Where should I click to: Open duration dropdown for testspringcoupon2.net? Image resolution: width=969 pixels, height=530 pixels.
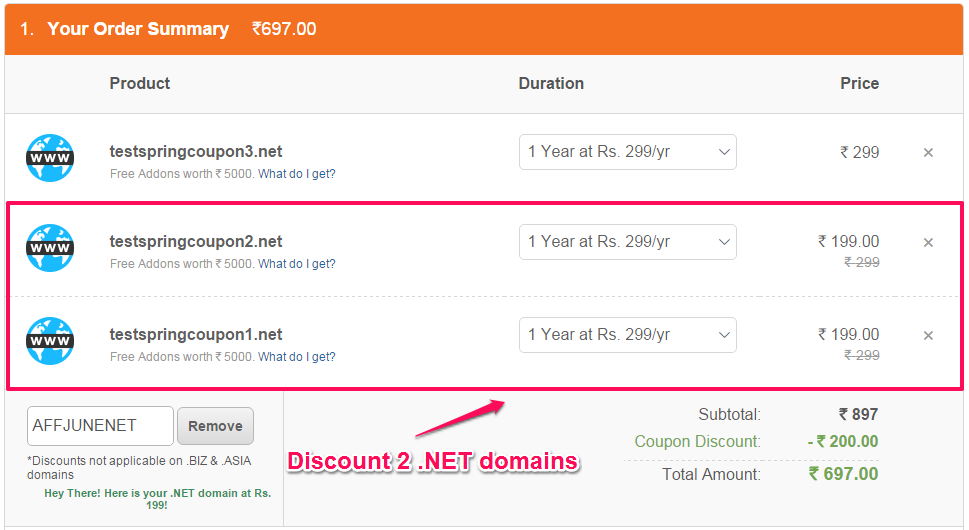pos(627,242)
